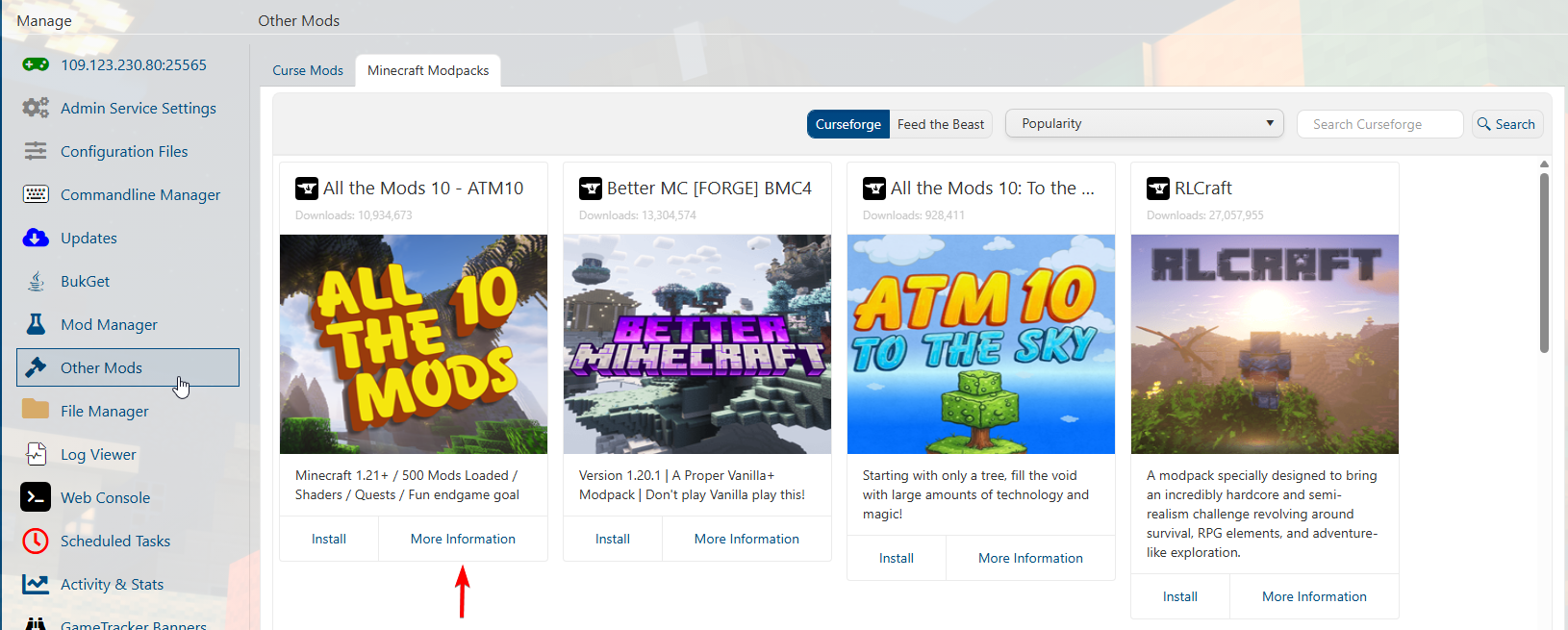Click the Better Minecraft modpack thumbnail
This screenshot has width=1568, height=630.
pyautogui.click(x=697, y=343)
